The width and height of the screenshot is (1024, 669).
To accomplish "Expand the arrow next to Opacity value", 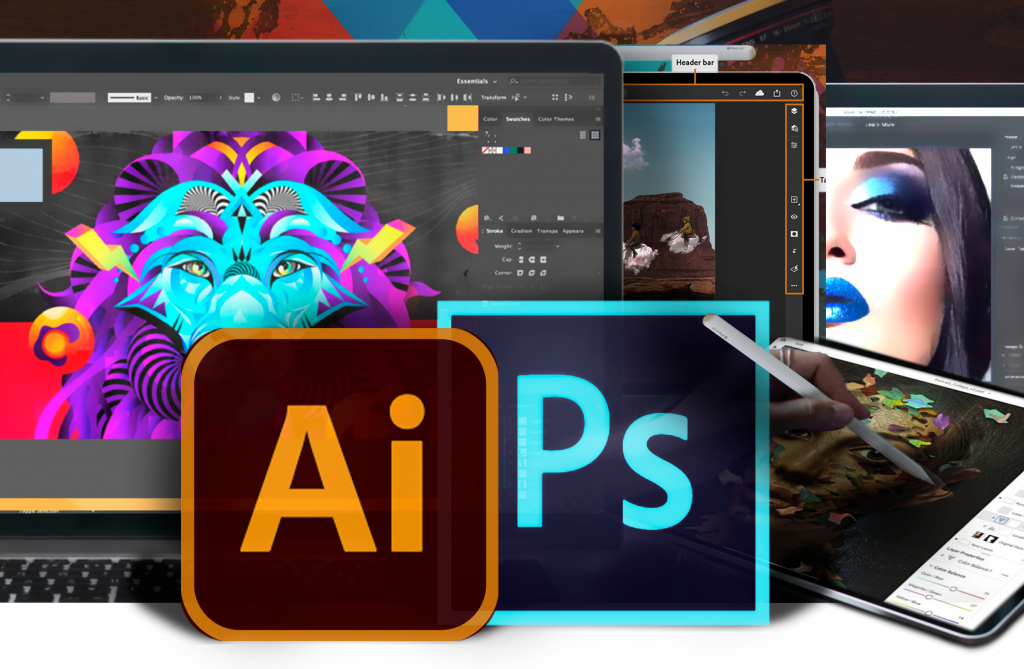I will pyautogui.click(x=221, y=97).
